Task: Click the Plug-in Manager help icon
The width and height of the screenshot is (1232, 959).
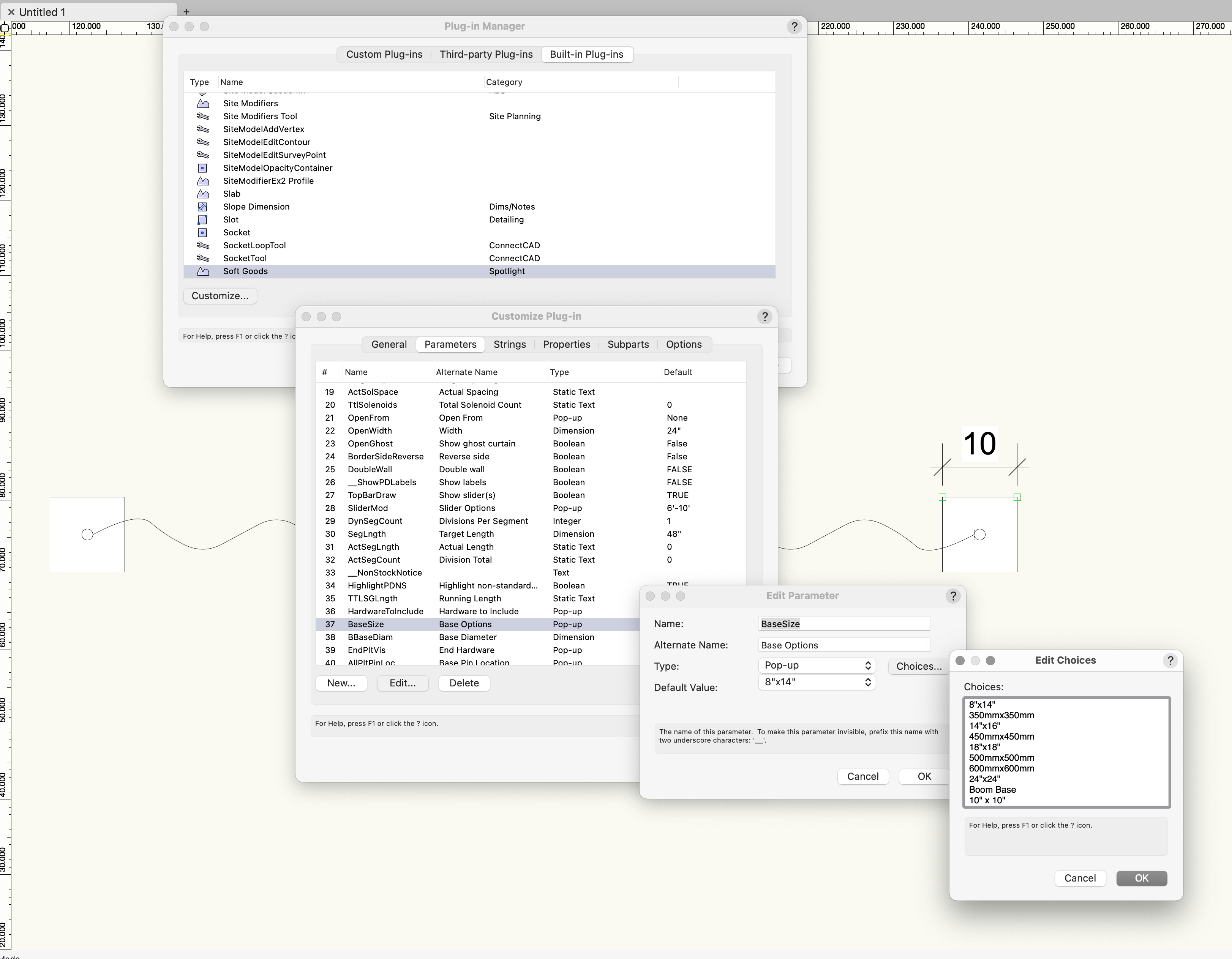Action: (794, 27)
